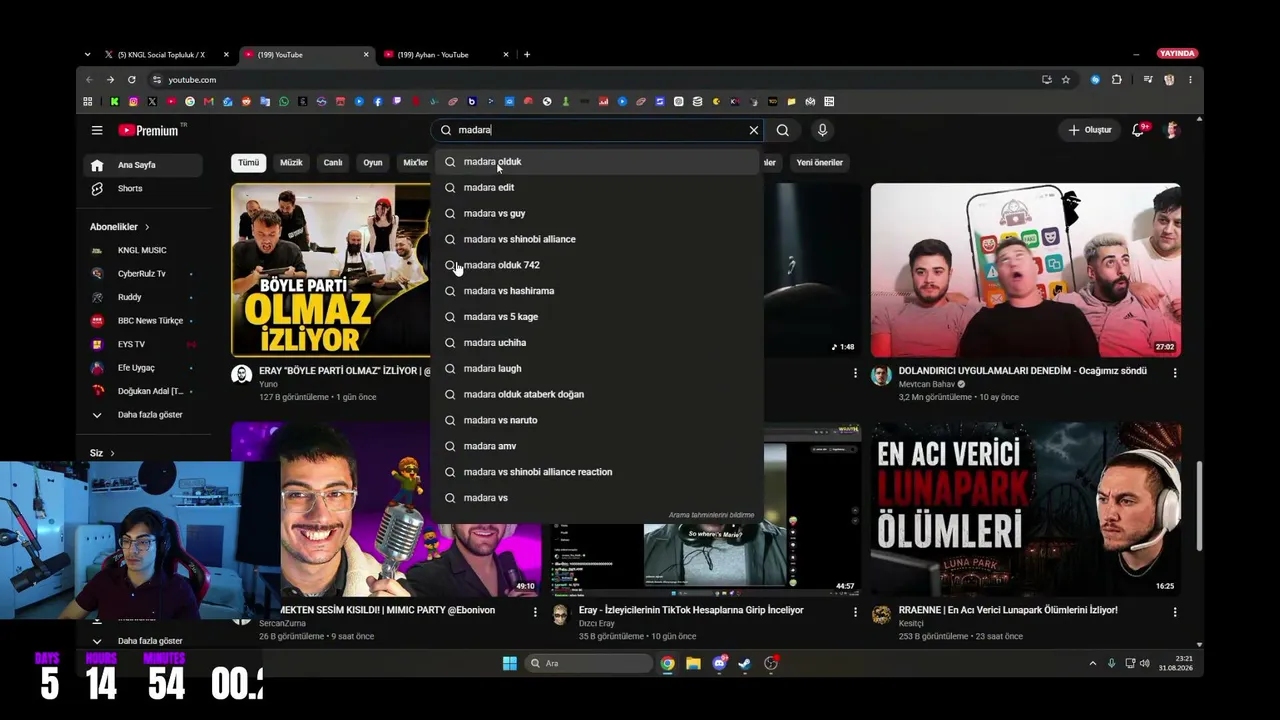Open the YouTube guide hamburger menu
Image resolution: width=1280 pixels, height=720 pixels.
point(97,130)
